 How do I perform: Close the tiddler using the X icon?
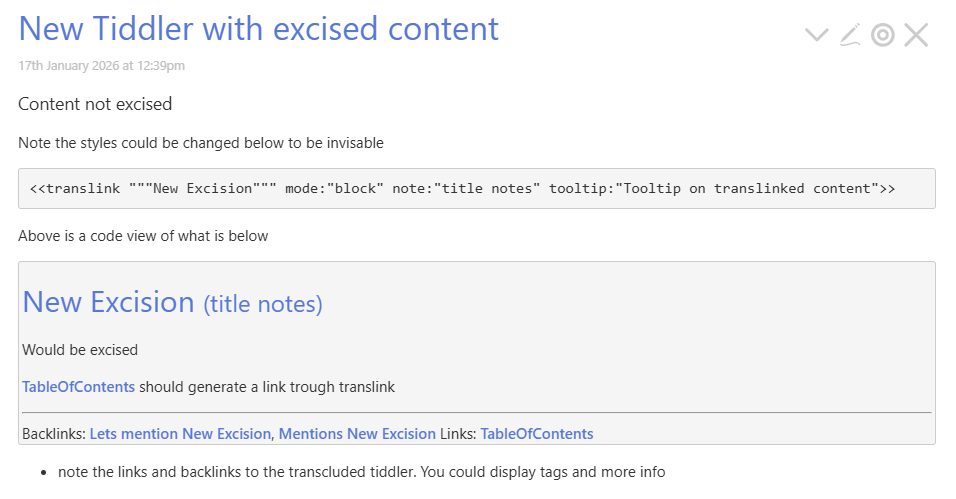[916, 36]
